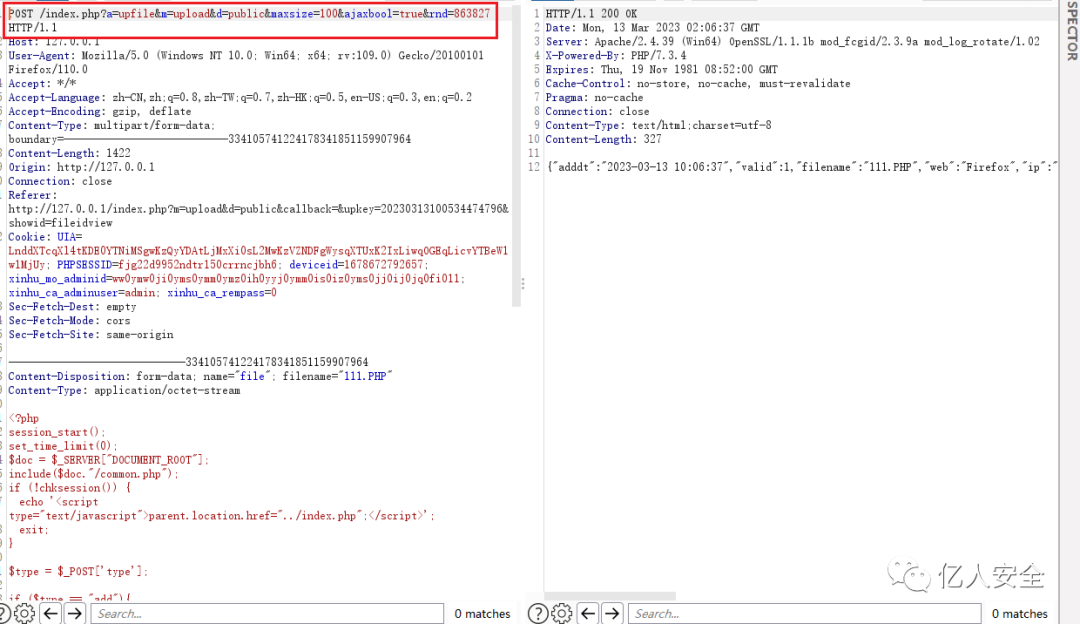Click the Pragma: no-cache header
This screenshot has height=624, width=1080.
coord(594,97)
